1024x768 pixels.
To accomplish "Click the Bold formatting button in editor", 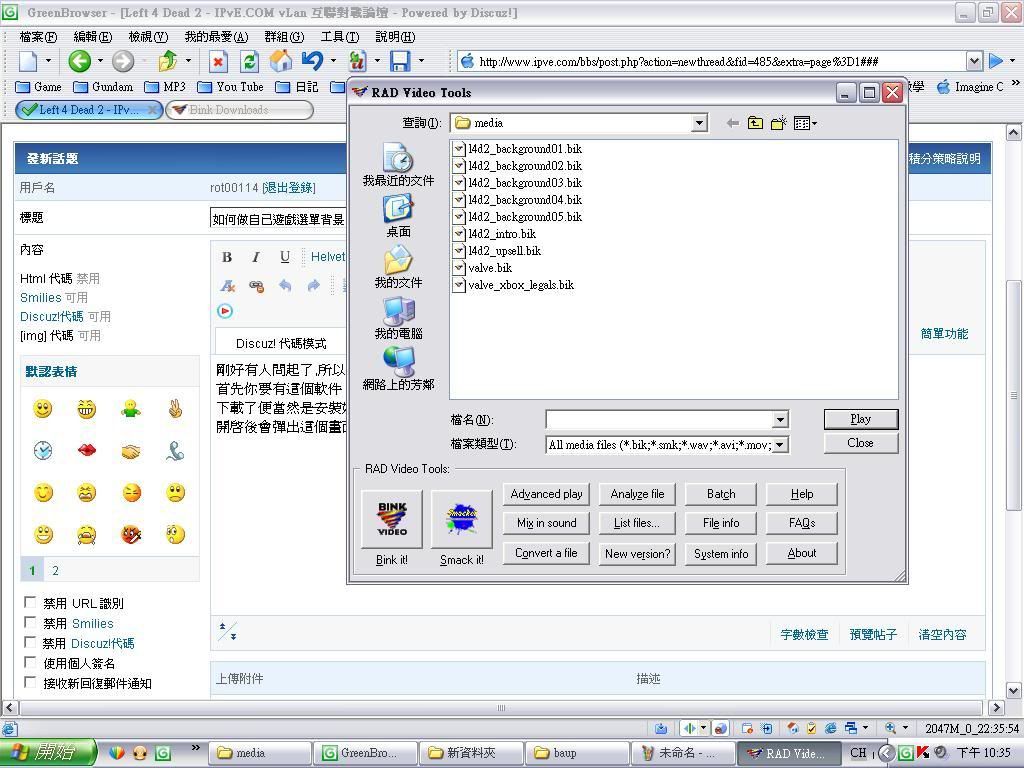I will tap(227, 257).
